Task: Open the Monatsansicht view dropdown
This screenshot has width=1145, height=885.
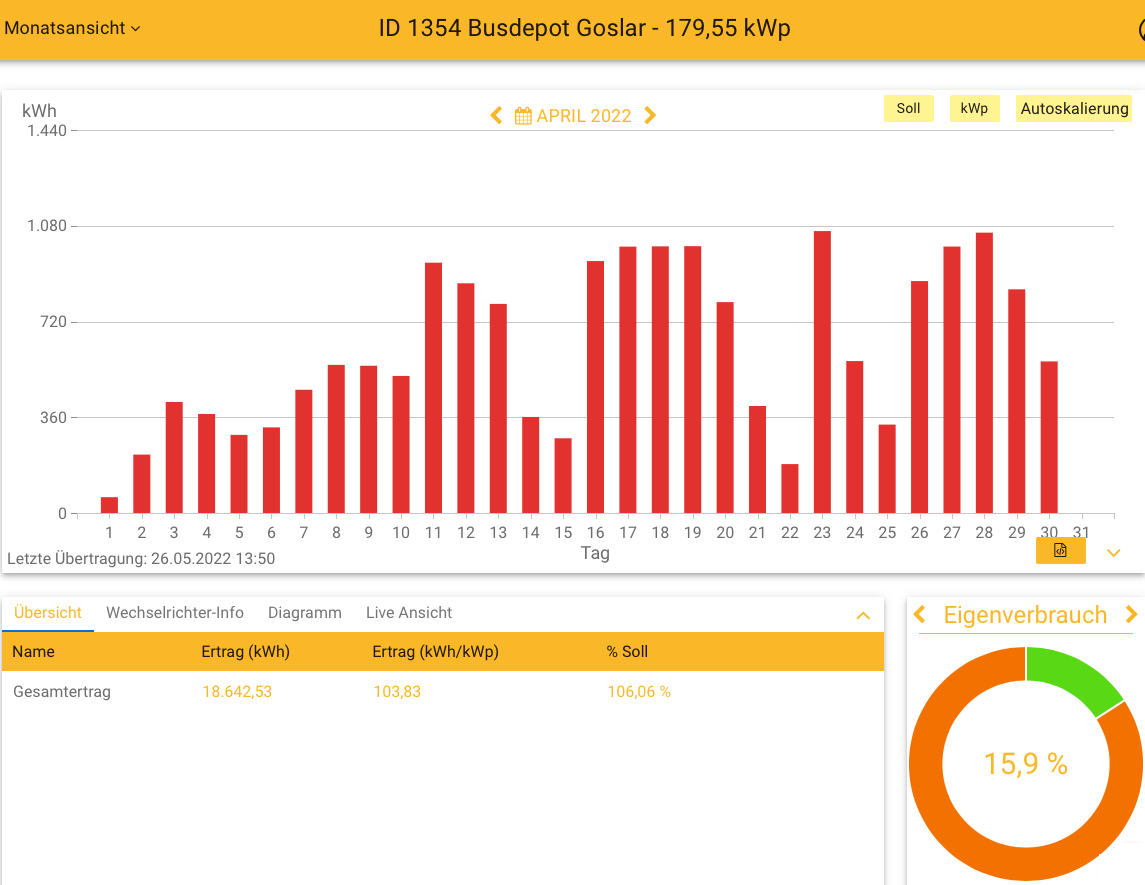Action: pyautogui.click(x=72, y=28)
